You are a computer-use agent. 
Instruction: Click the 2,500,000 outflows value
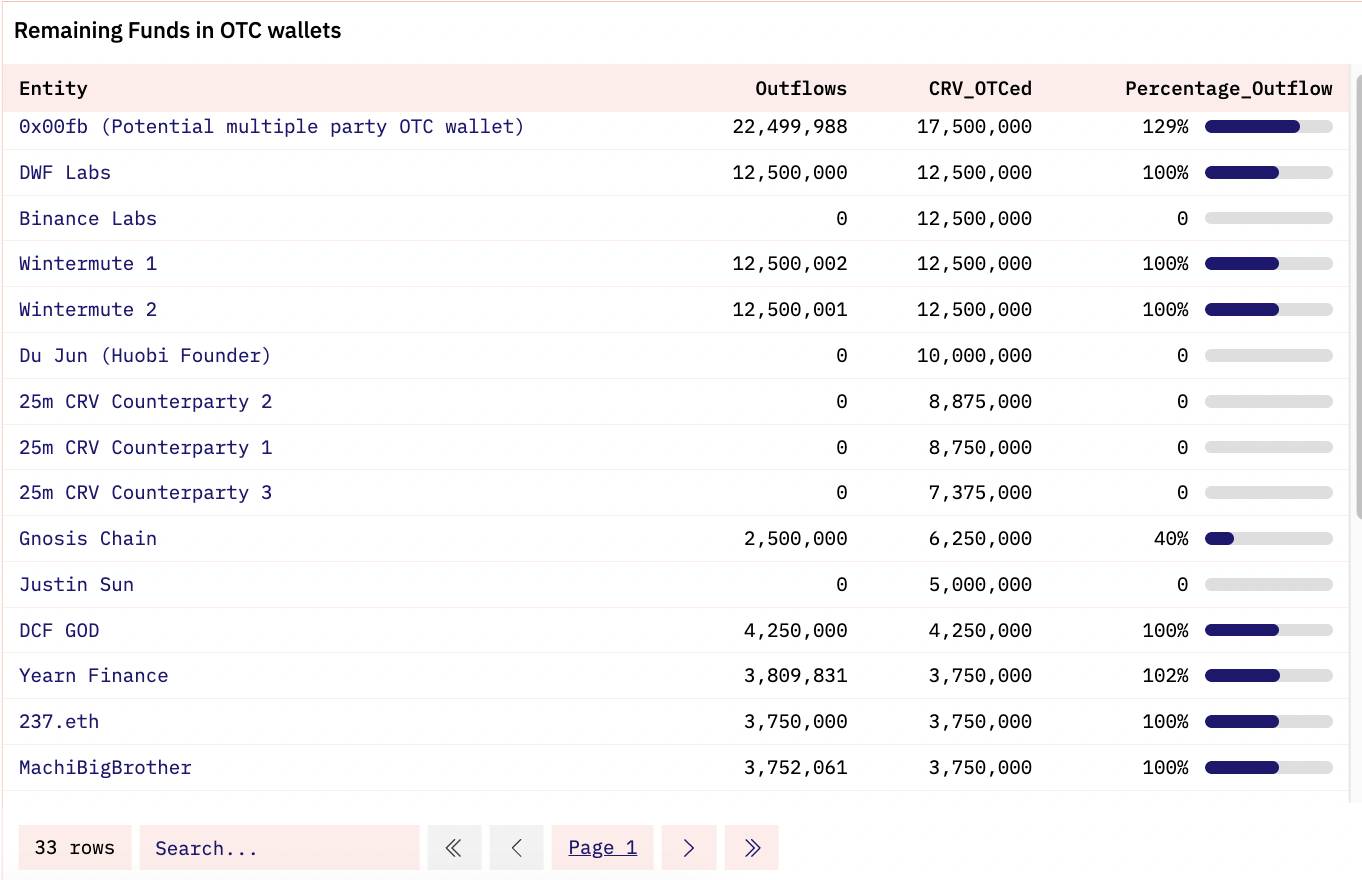coord(796,539)
